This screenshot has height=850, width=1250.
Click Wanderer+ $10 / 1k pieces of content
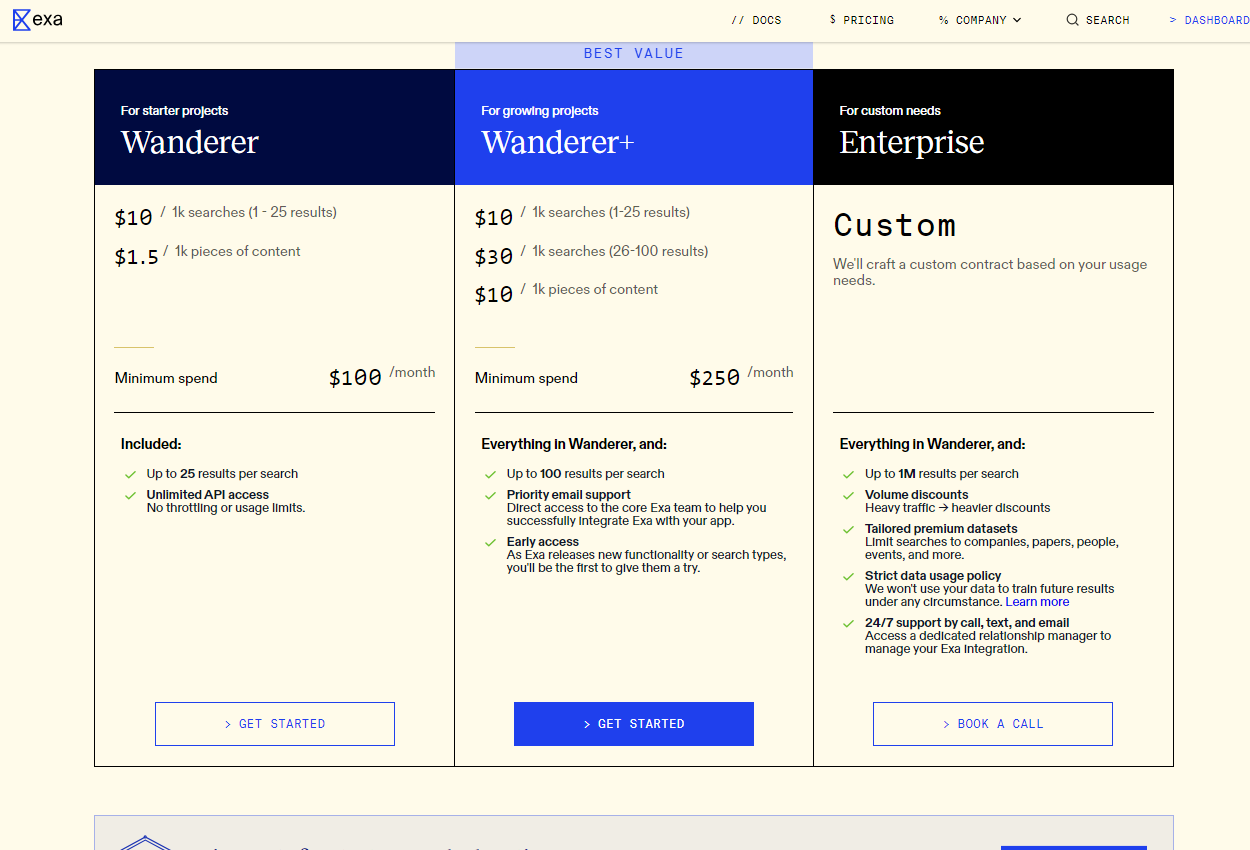tap(566, 293)
